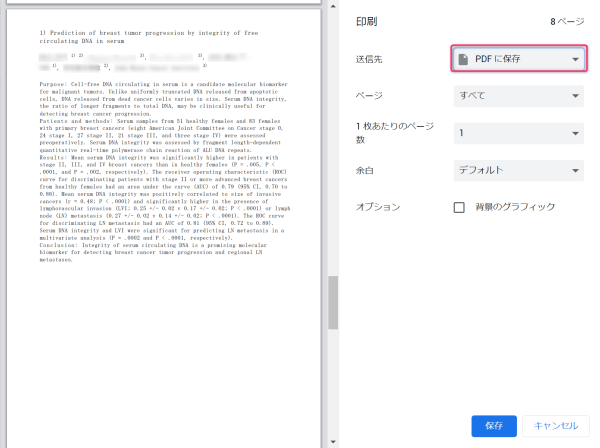Click the PDF document icon in destination field

(463, 60)
